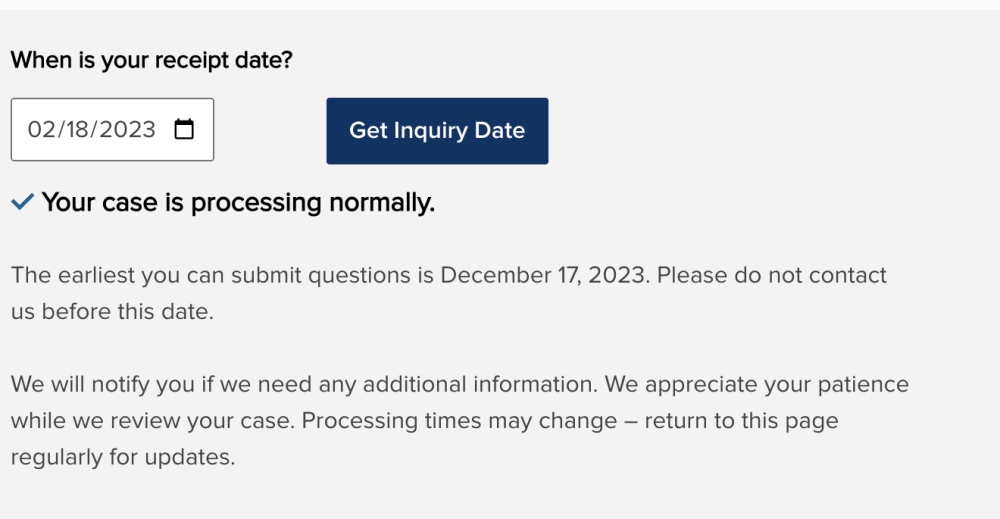Click 'We will notify you' sentence start
The width and height of the screenshot is (1000, 519).
point(104,384)
